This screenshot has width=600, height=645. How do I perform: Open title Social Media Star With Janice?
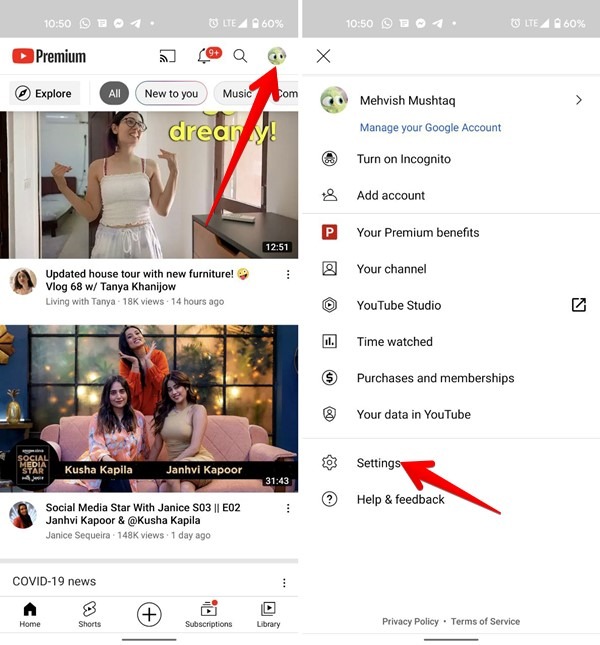point(143,514)
